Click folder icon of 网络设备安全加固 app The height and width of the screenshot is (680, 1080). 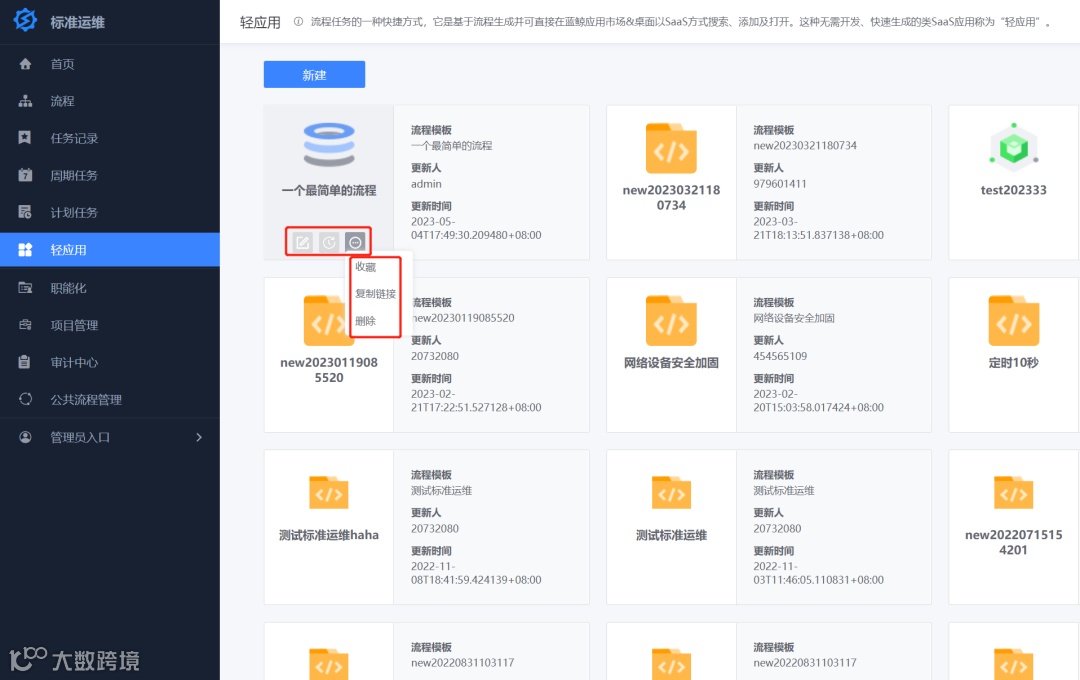[671, 320]
